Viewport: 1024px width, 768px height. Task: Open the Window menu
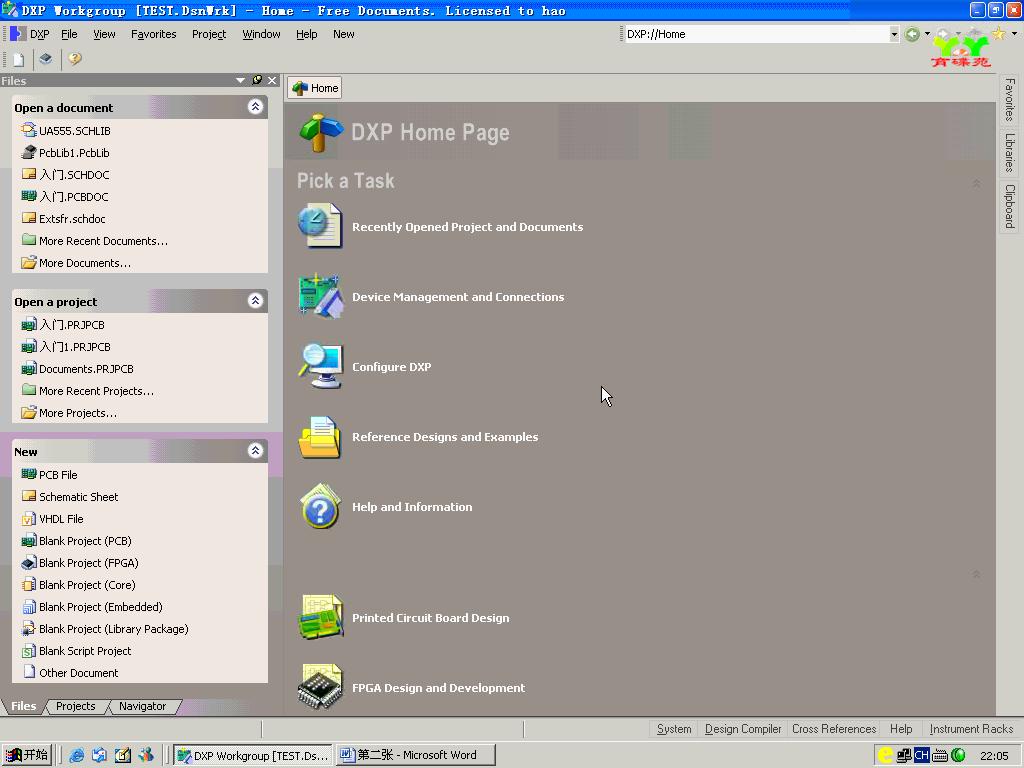(261, 34)
